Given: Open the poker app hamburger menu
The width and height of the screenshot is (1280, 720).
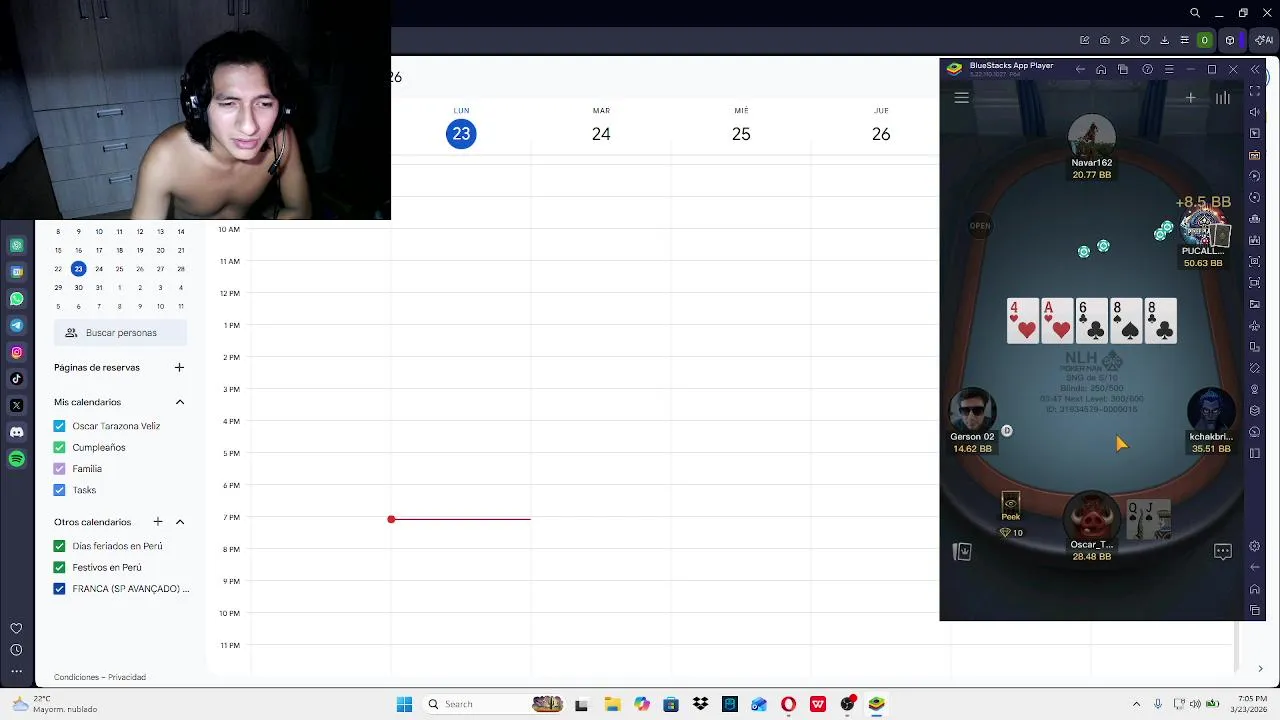Looking at the screenshot, I should 961,98.
